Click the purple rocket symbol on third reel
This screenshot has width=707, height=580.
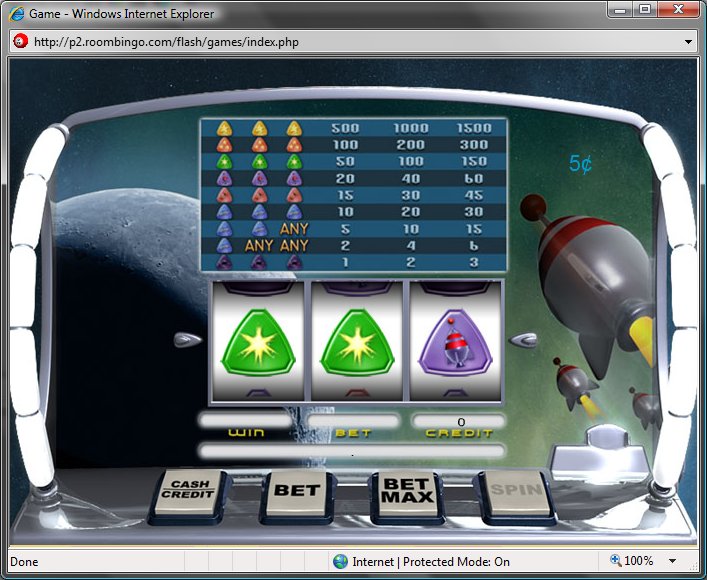click(x=455, y=342)
